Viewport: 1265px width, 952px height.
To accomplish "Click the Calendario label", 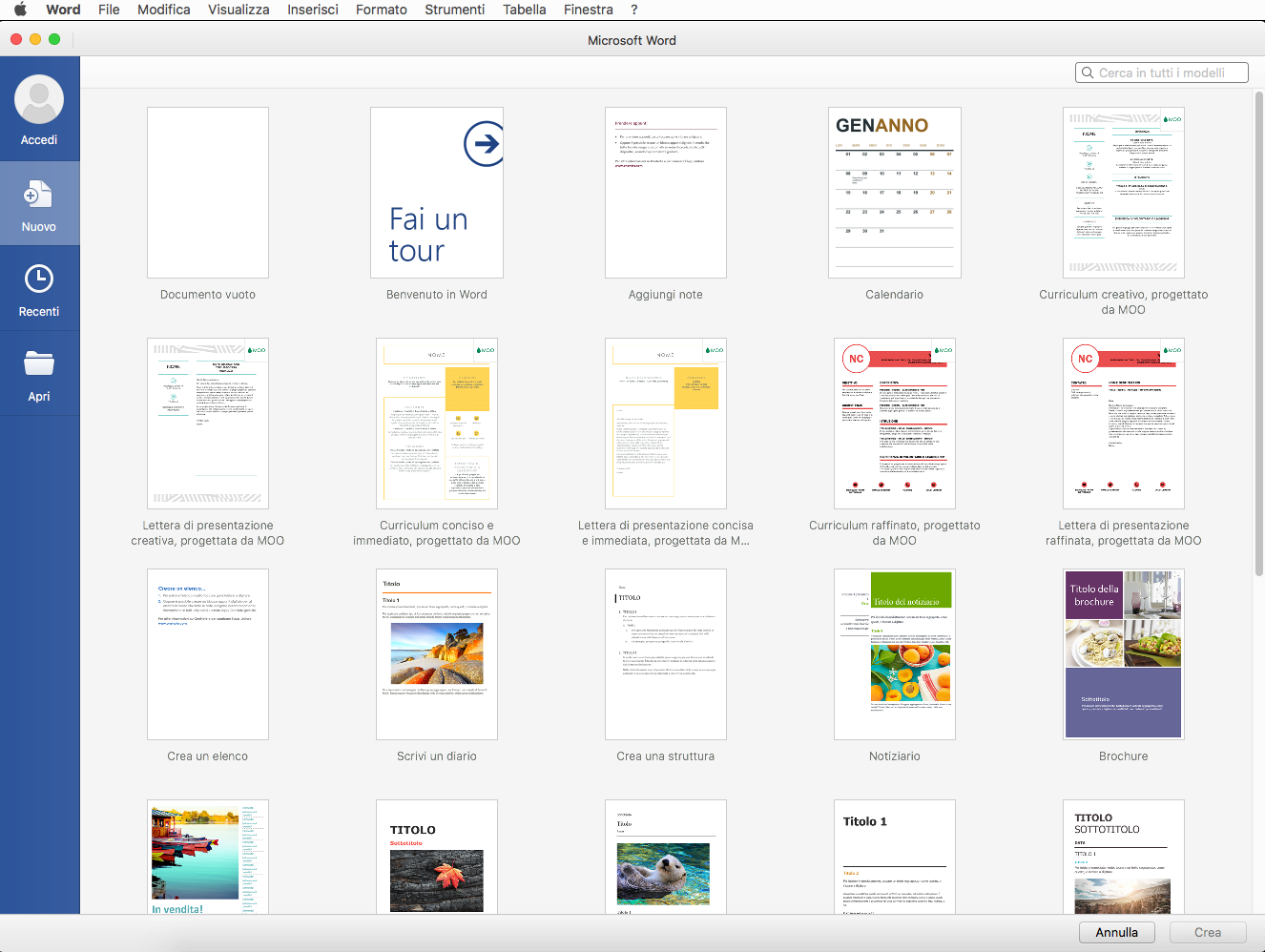I will click(895, 295).
